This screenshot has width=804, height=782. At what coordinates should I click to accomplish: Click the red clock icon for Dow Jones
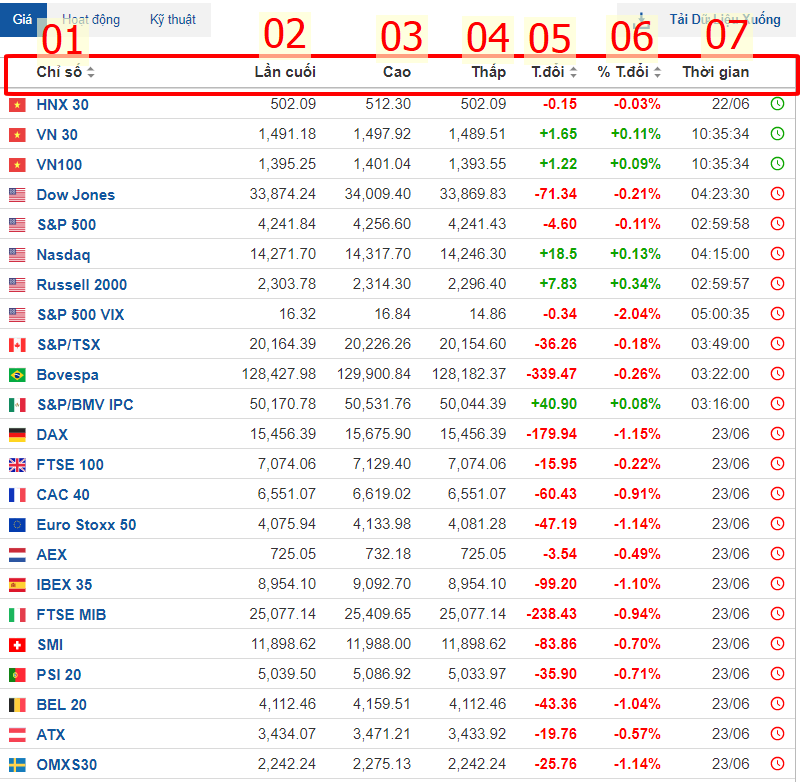tap(777, 194)
